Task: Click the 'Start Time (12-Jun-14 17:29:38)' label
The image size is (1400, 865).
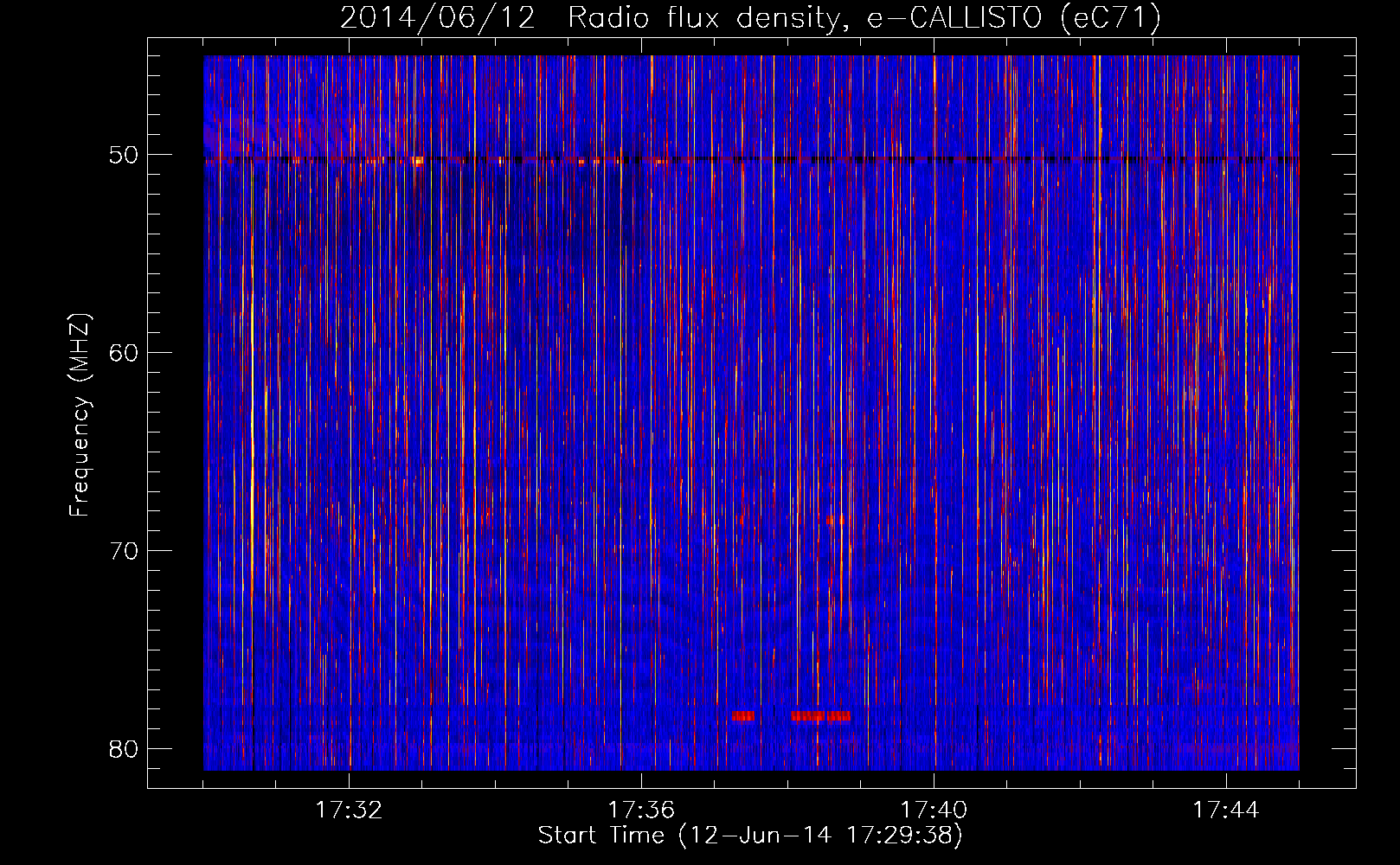Action: pyautogui.click(x=750, y=836)
